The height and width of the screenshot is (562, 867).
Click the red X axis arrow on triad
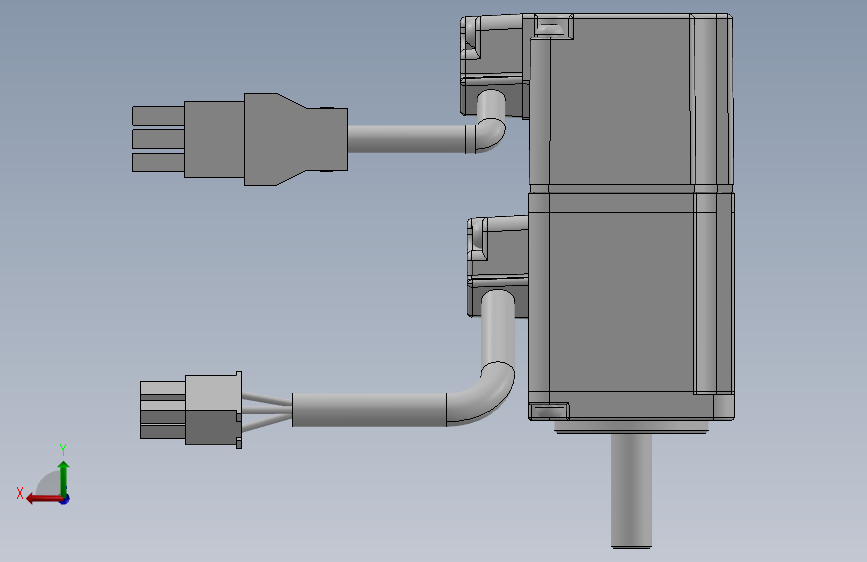(44, 499)
